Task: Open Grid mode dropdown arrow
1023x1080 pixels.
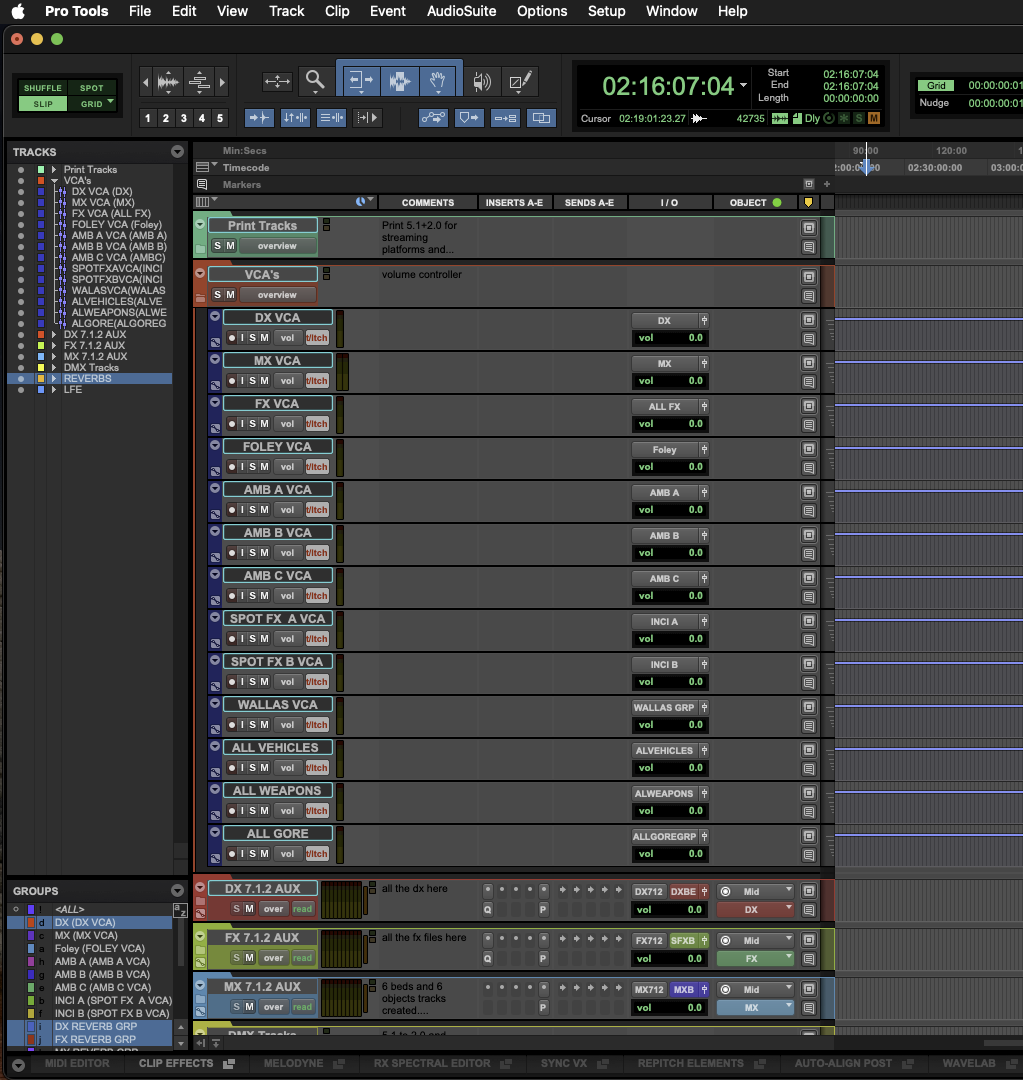Action: click(x=110, y=101)
